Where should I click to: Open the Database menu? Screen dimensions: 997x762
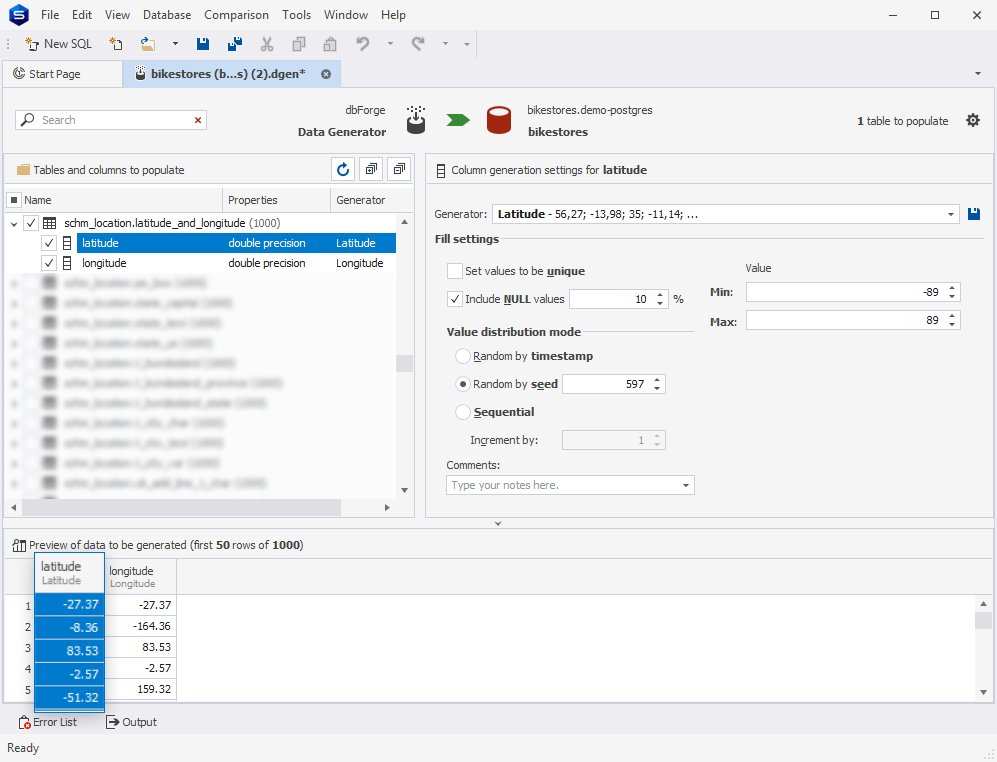click(x=167, y=15)
